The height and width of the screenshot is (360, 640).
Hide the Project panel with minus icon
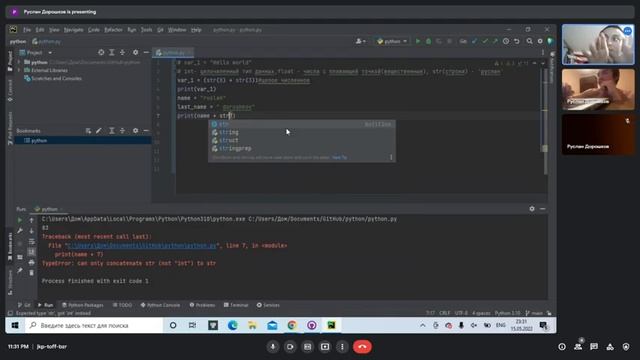pos(146,52)
